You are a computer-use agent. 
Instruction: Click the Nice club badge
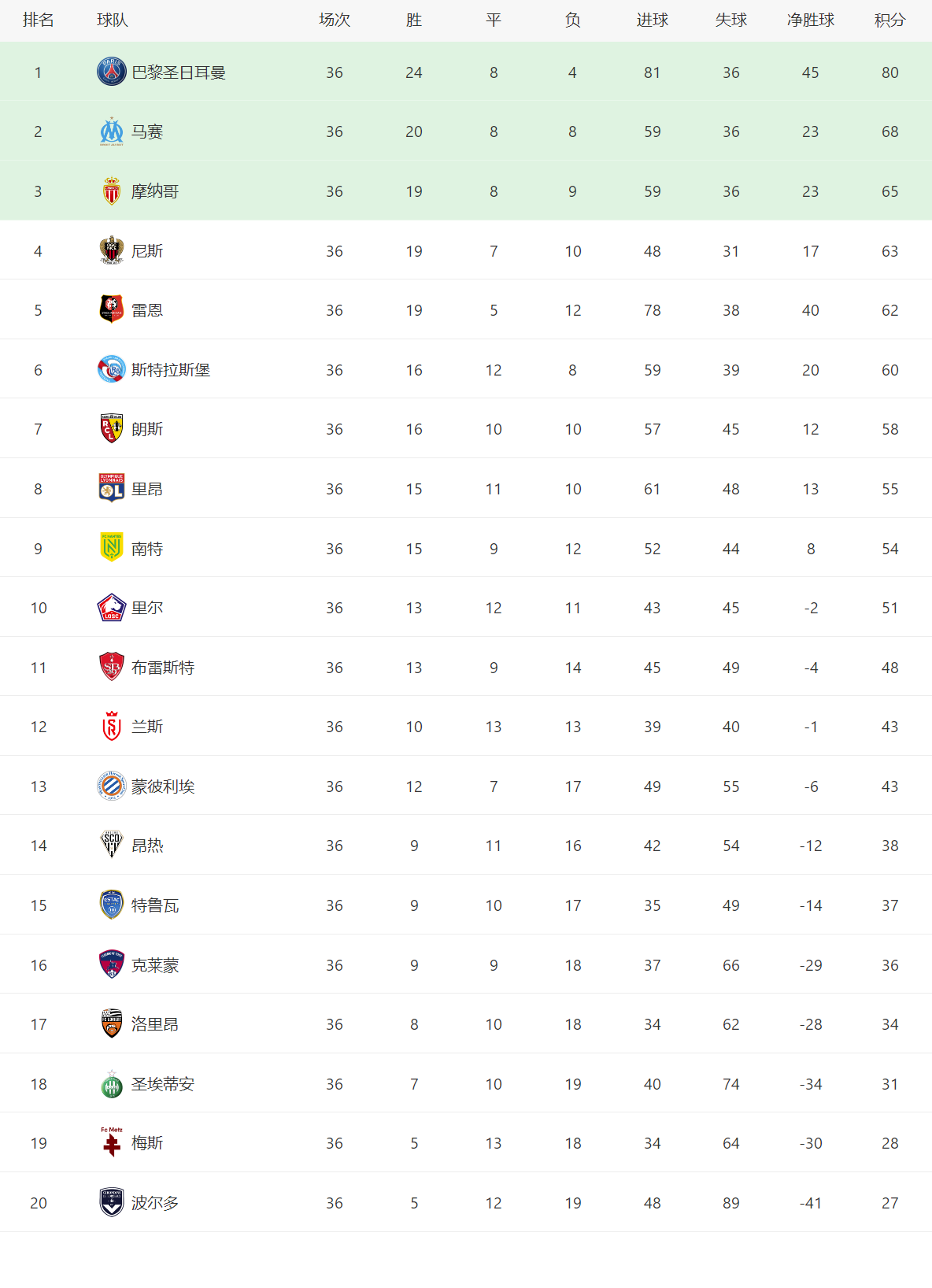click(x=112, y=250)
